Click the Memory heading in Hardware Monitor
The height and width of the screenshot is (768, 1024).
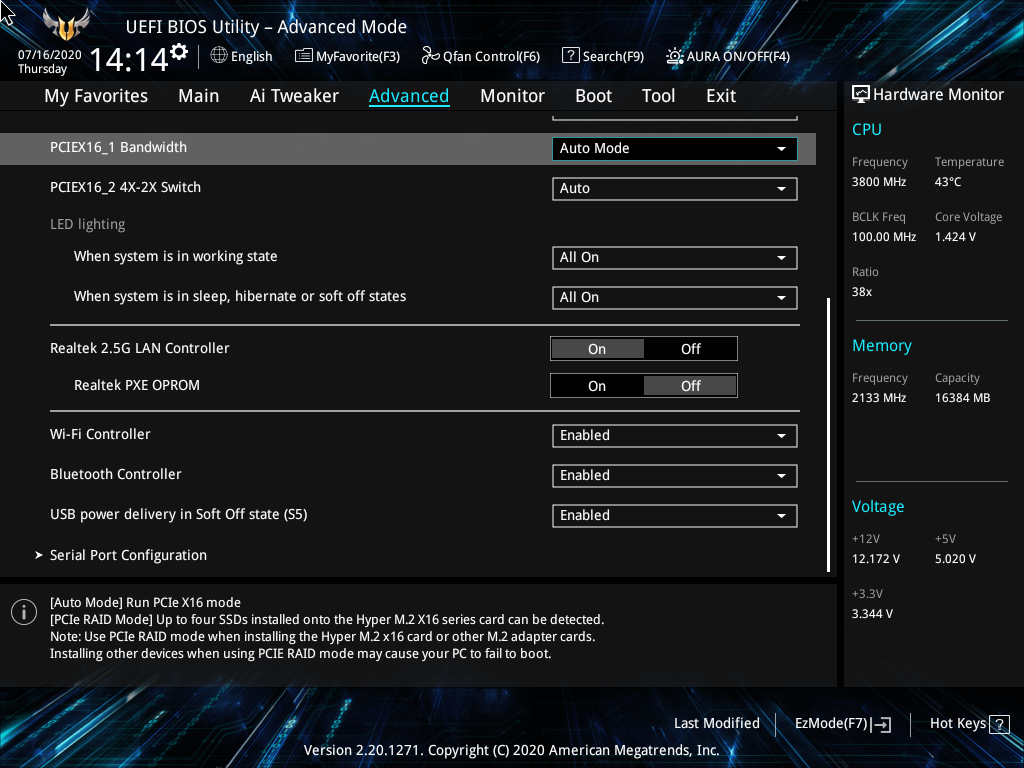[x=882, y=345]
